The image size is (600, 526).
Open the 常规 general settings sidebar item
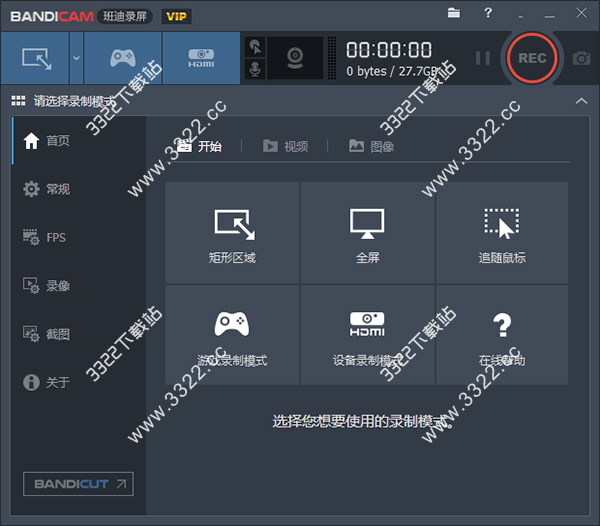coord(78,189)
